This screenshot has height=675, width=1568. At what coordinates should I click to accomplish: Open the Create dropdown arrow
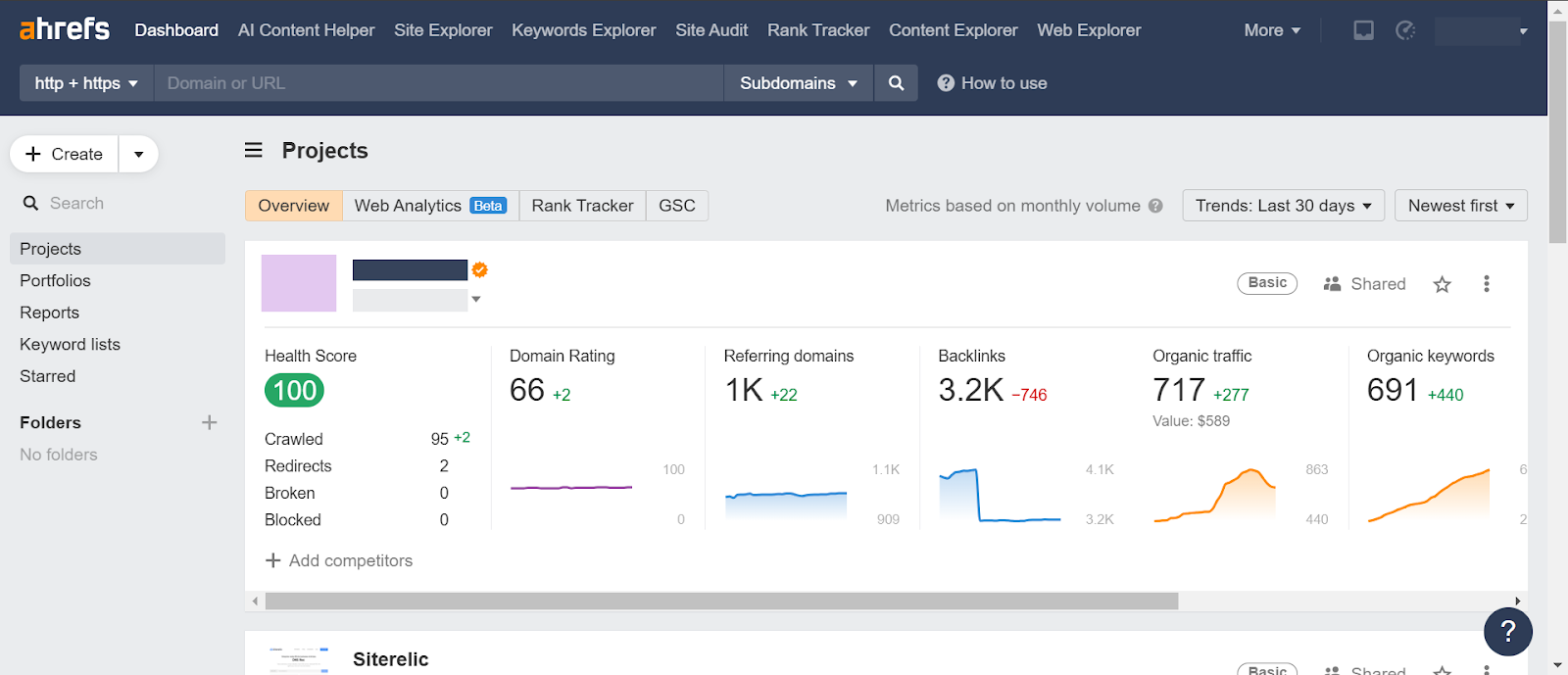[139, 154]
